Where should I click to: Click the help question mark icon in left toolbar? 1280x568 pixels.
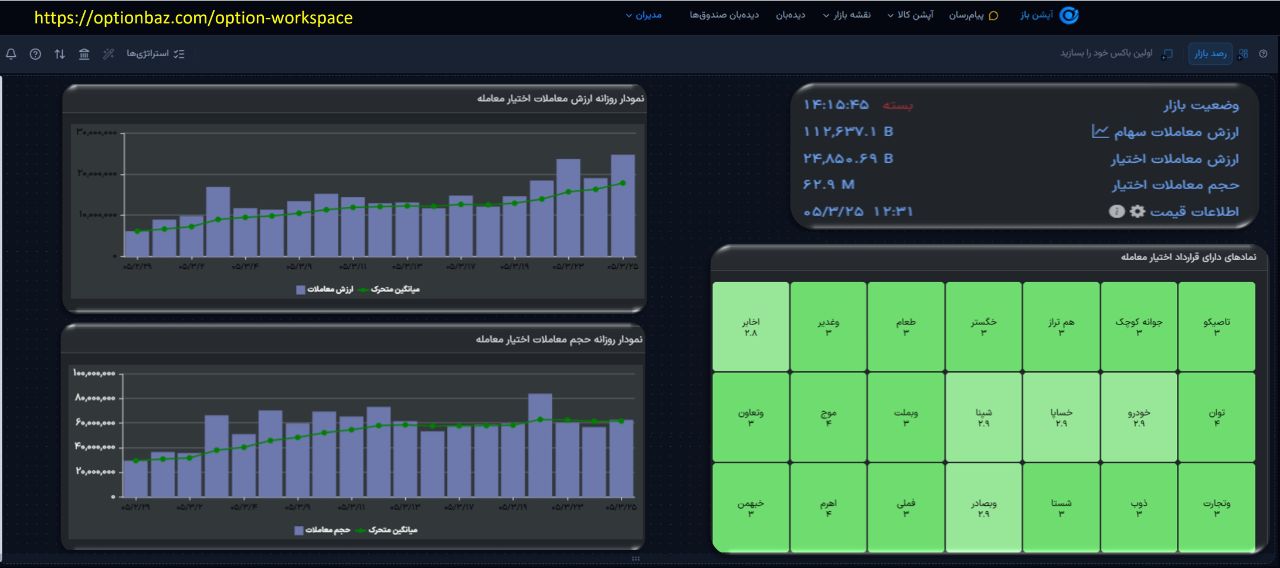click(35, 53)
